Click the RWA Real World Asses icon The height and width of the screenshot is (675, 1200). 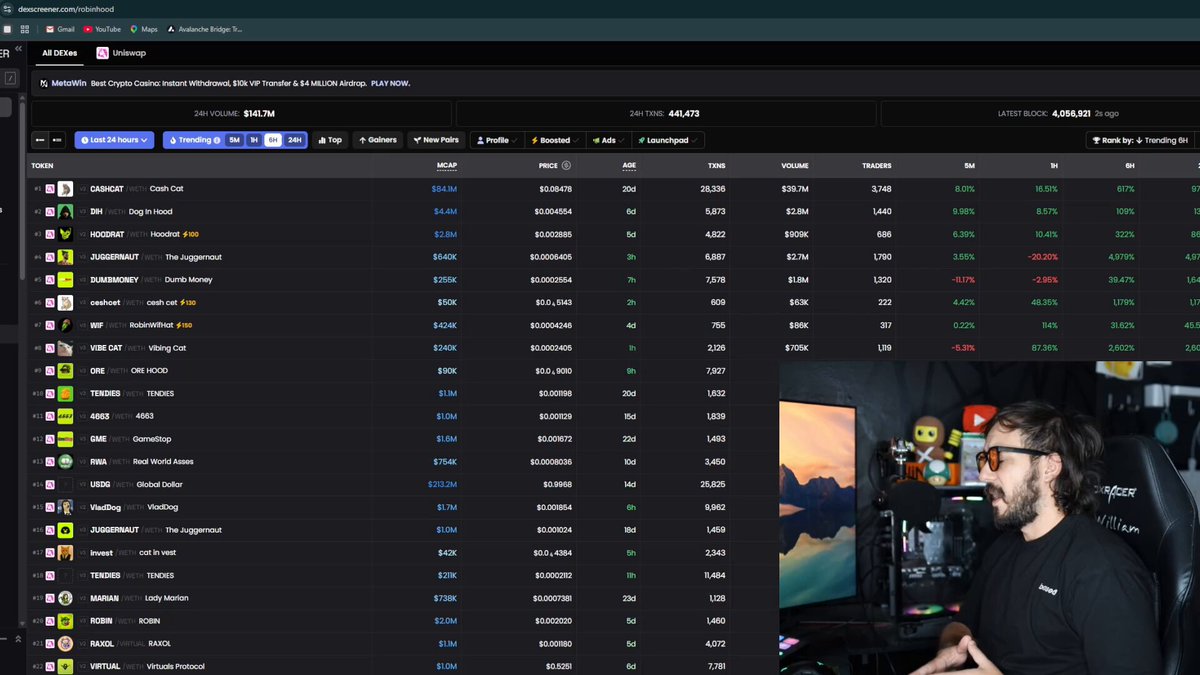(x=65, y=462)
